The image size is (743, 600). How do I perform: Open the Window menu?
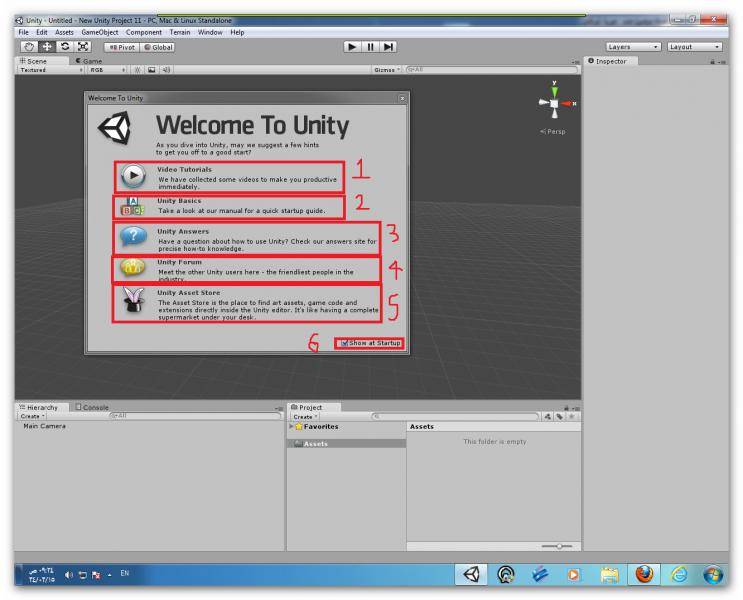click(x=210, y=32)
